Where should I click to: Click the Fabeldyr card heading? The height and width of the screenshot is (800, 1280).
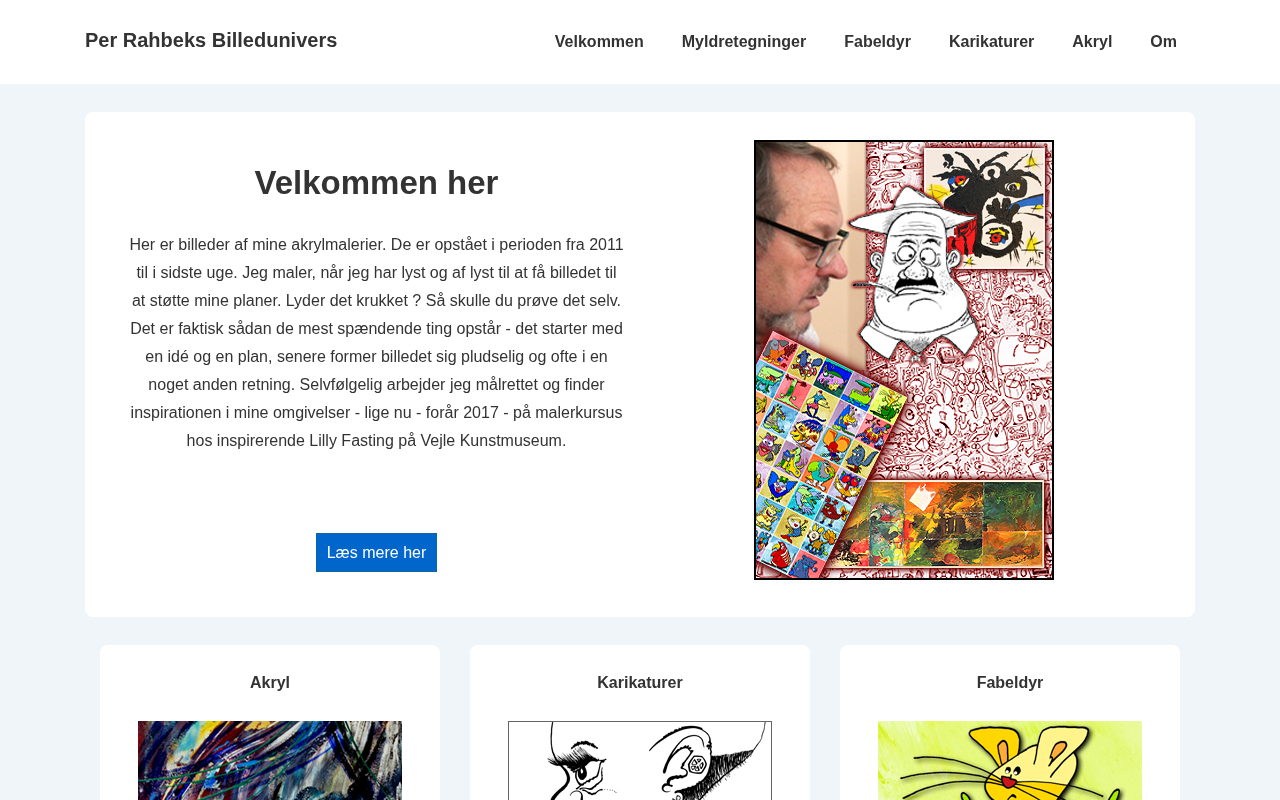tap(1010, 683)
